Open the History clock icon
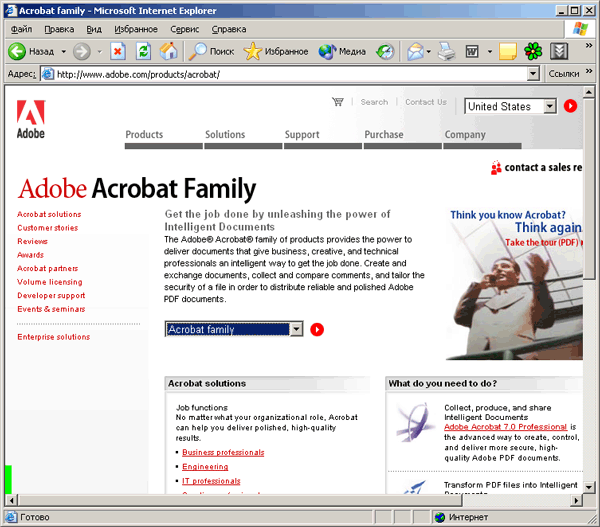 click(x=385, y=52)
